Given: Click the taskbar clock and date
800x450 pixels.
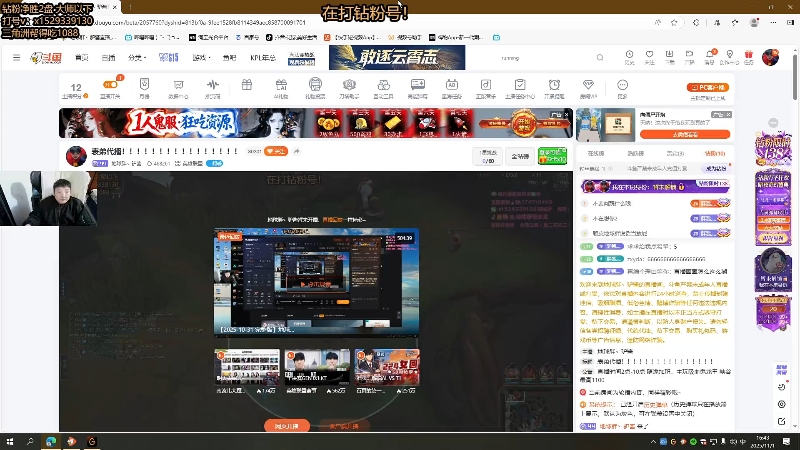Looking at the screenshot, I should point(763,442).
